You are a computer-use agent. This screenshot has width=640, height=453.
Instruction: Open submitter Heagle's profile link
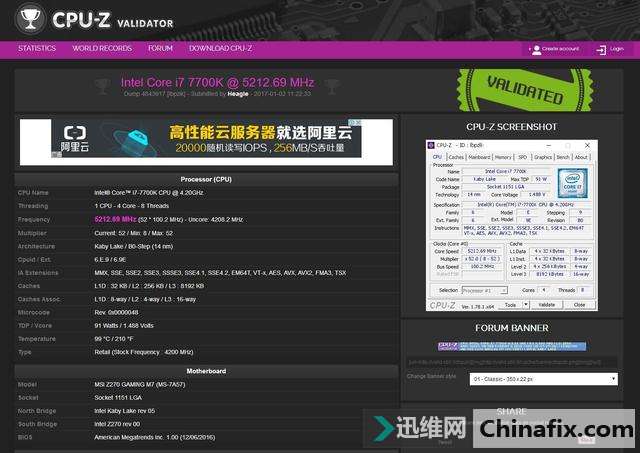238,94
